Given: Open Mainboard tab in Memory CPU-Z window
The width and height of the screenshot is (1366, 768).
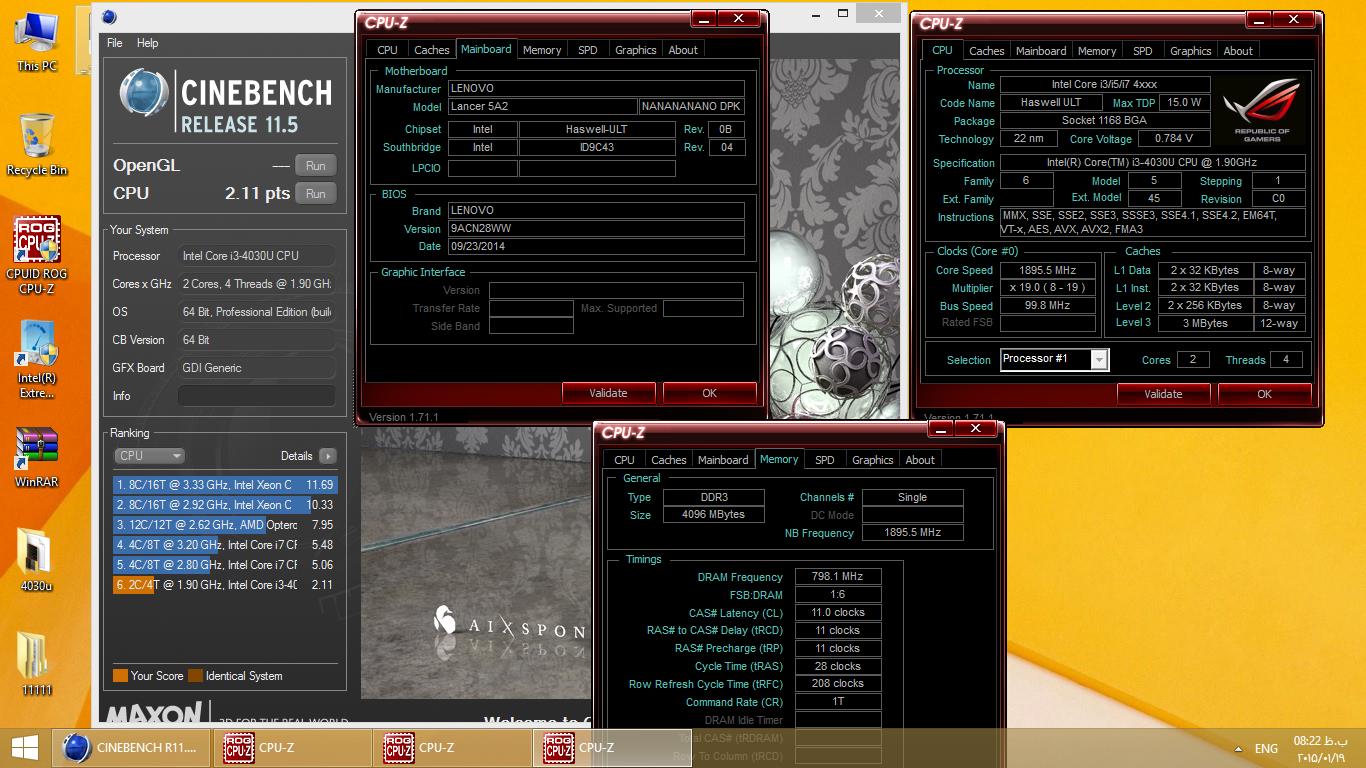Looking at the screenshot, I should tap(723, 460).
